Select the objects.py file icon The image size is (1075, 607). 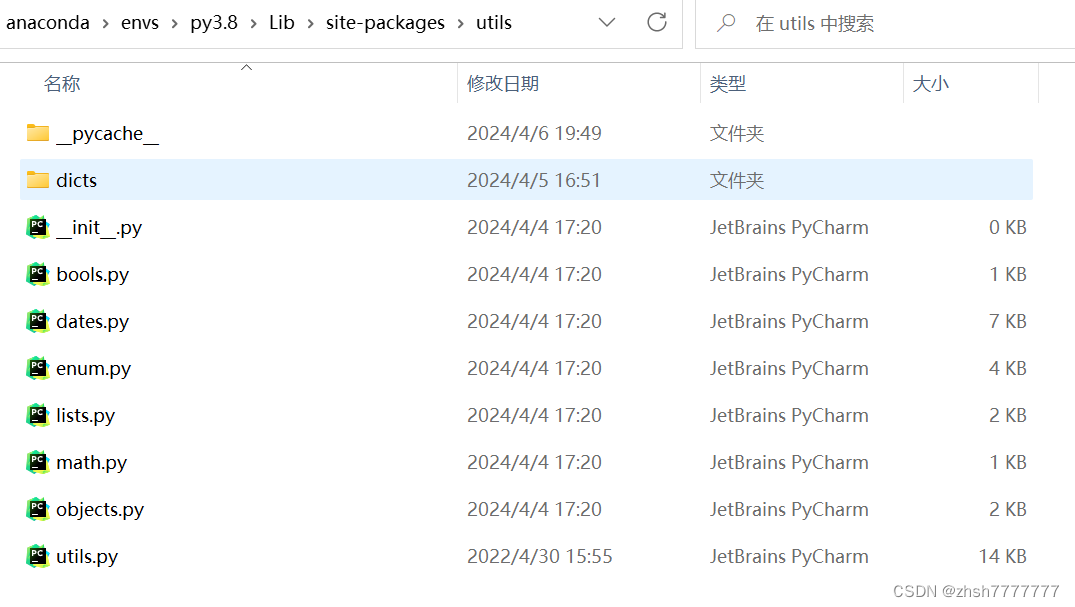pyautogui.click(x=37, y=509)
